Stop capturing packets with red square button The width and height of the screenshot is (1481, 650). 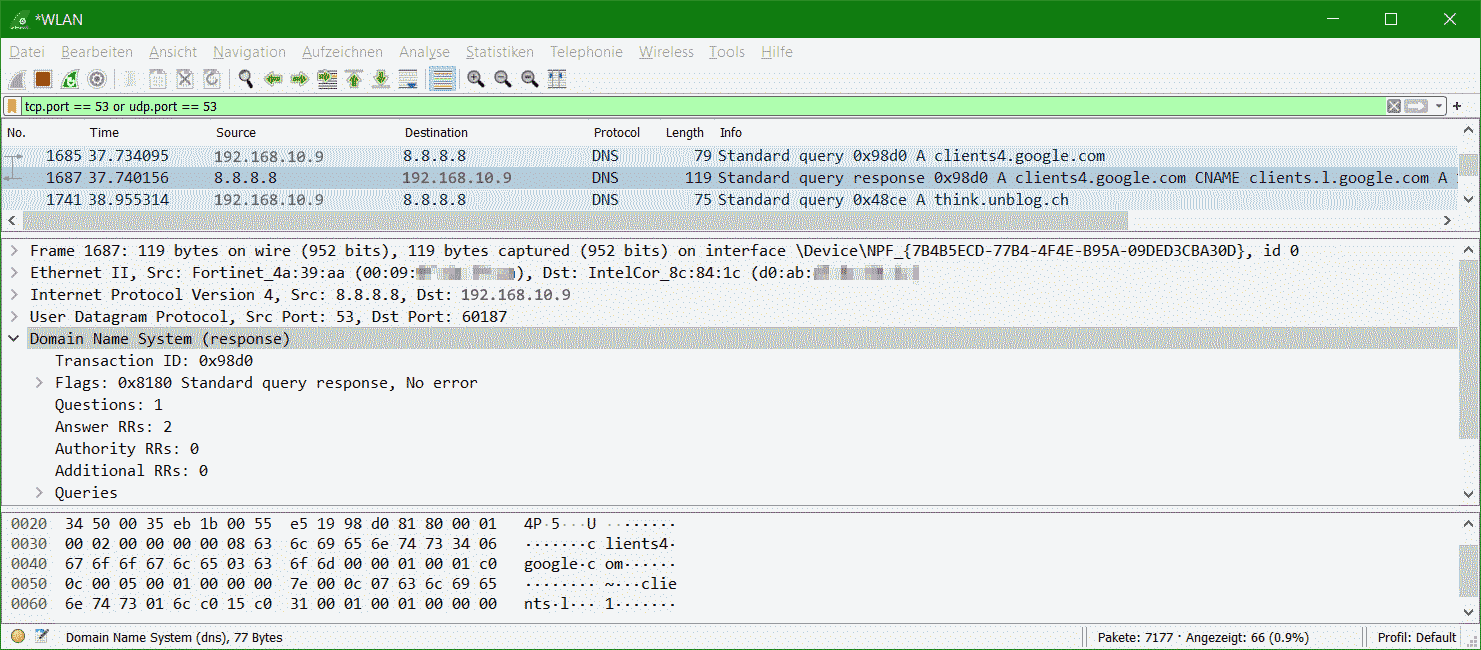click(43, 79)
